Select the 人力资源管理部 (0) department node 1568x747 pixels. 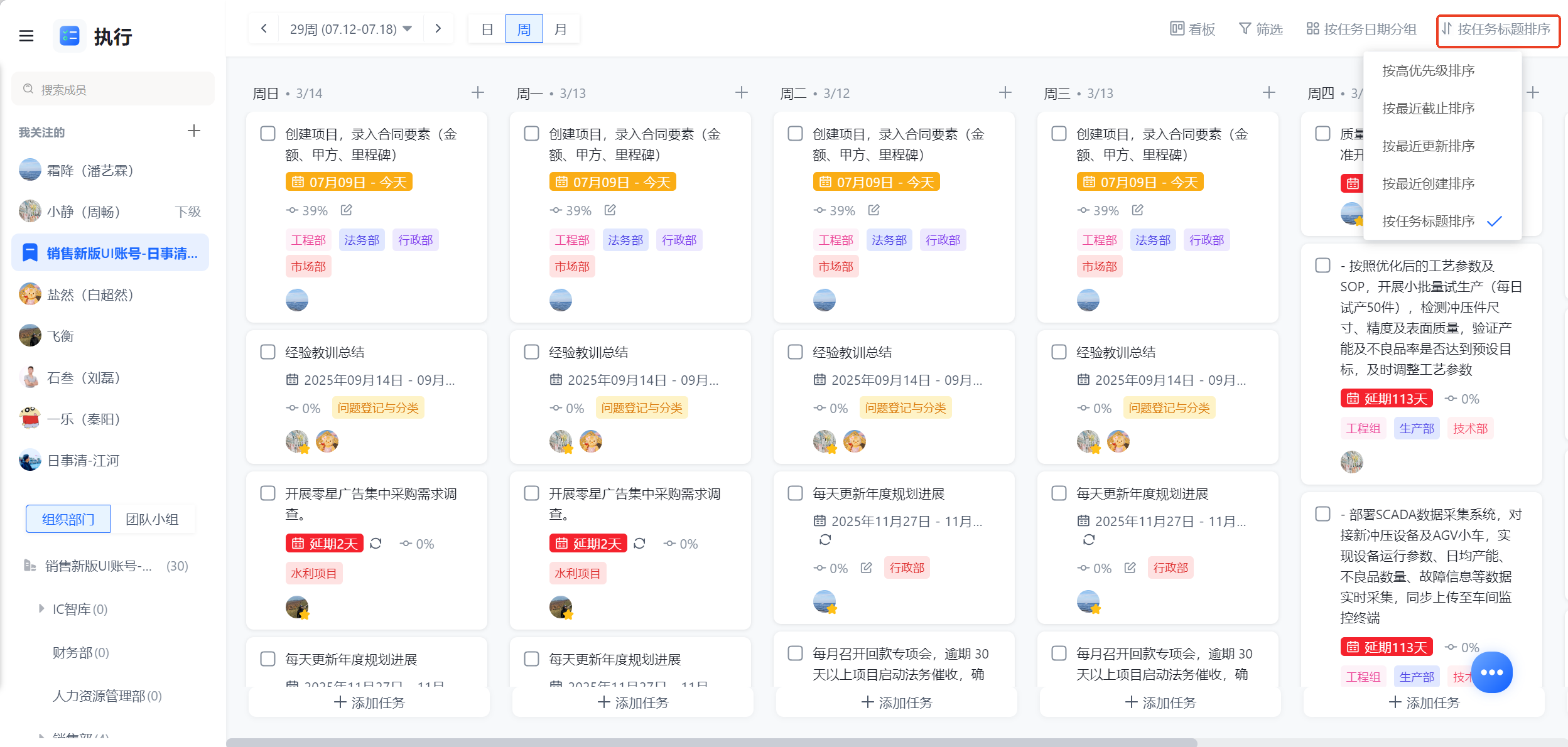click(107, 696)
